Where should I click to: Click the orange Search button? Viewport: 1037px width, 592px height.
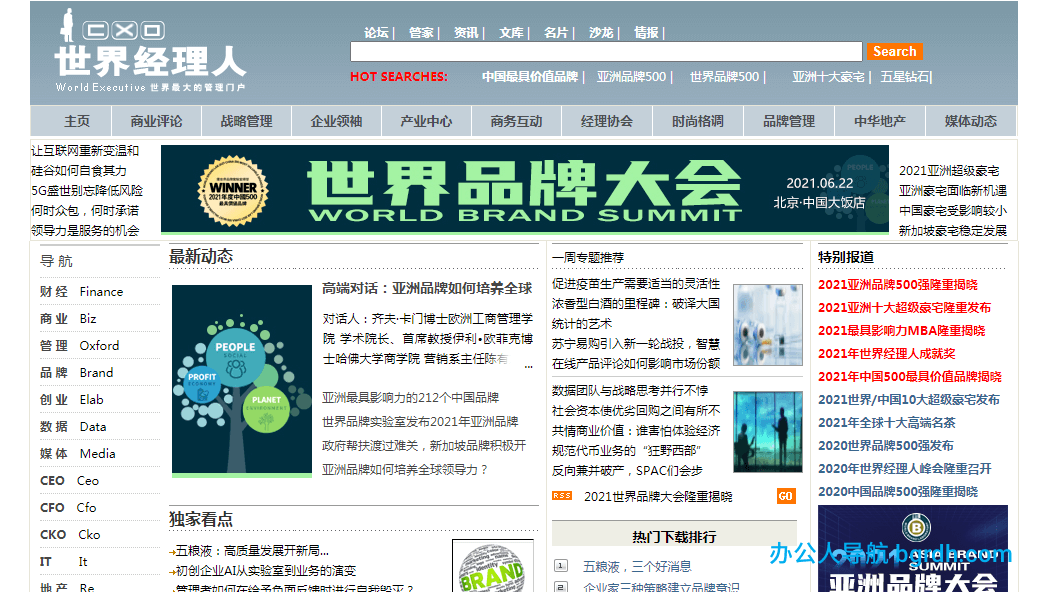click(894, 51)
